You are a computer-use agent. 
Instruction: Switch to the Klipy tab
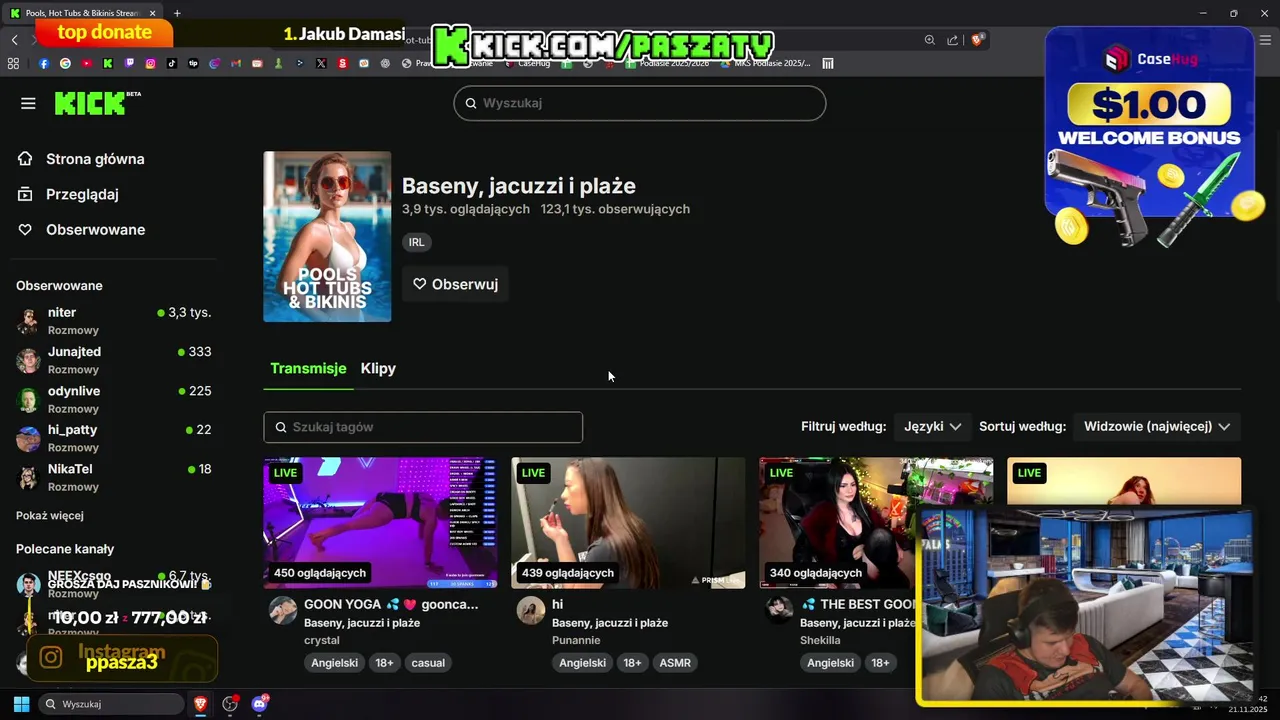click(x=378, y=368)
